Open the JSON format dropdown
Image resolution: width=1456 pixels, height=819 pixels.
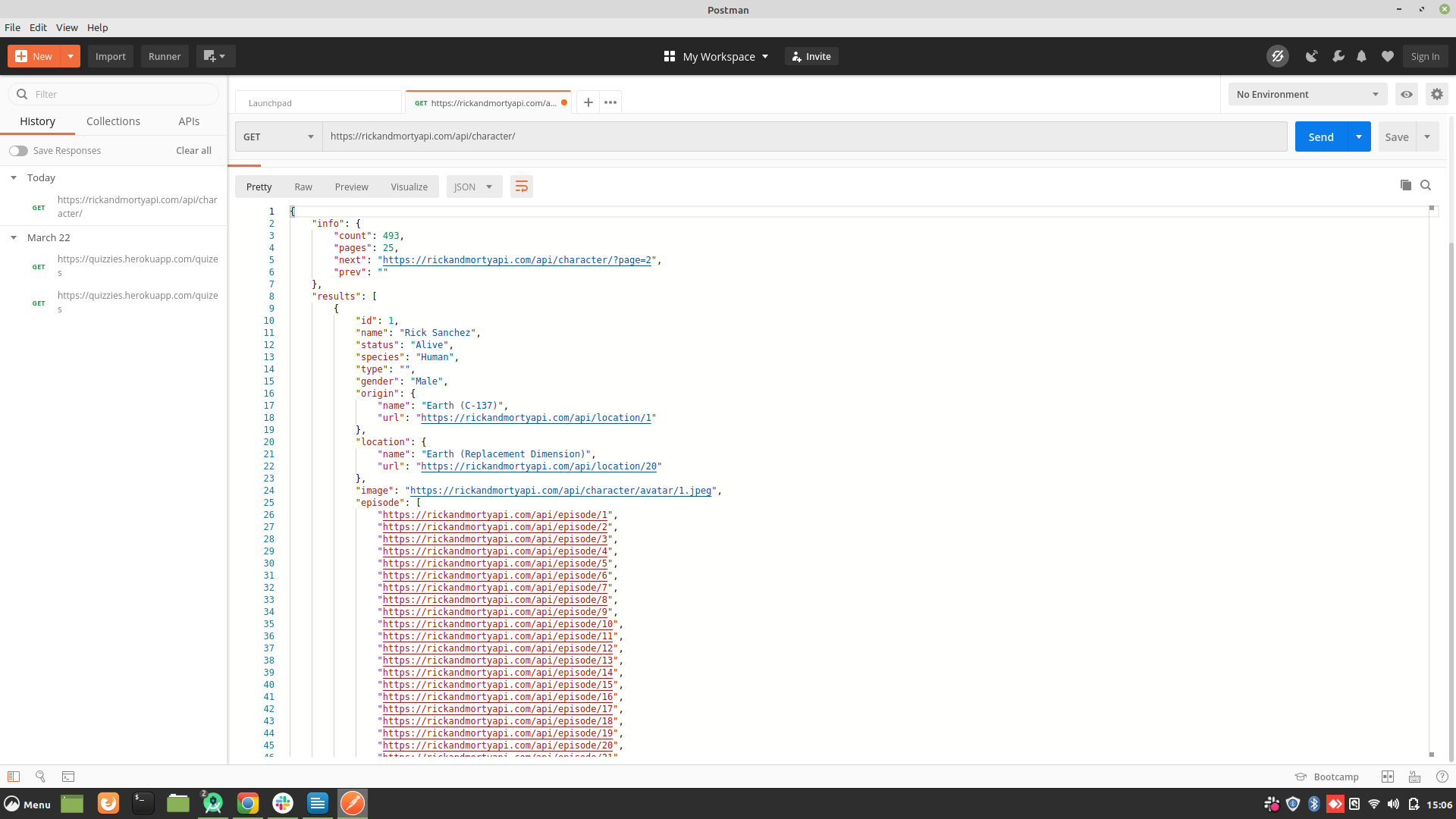click(x=474, y=187)
